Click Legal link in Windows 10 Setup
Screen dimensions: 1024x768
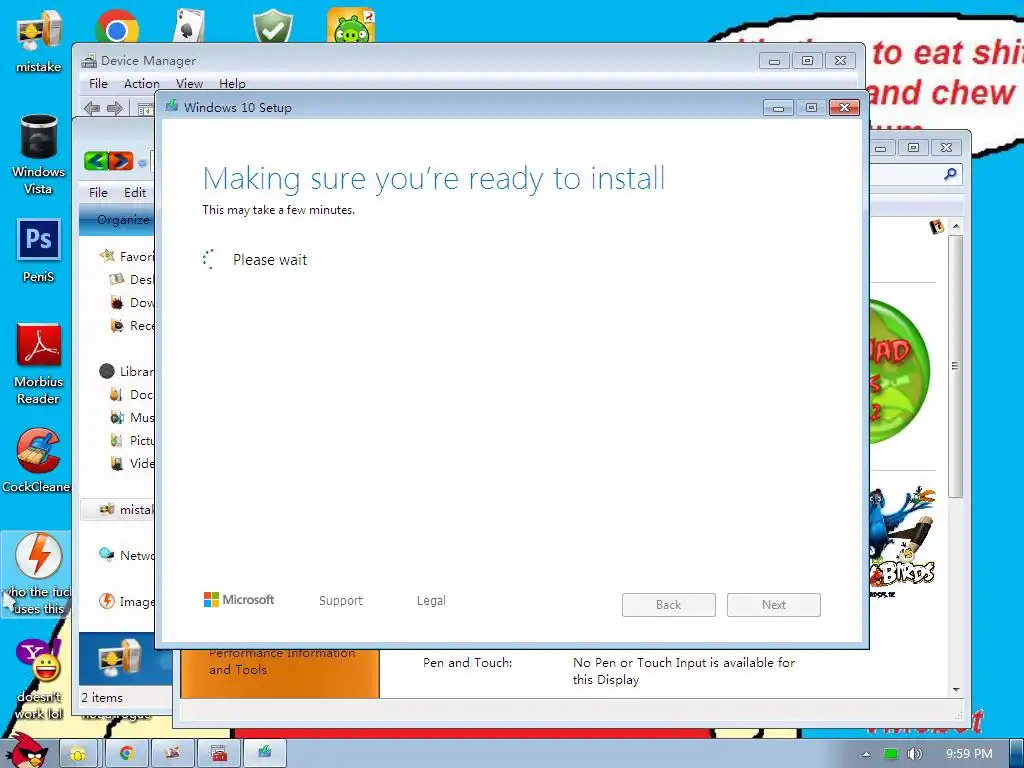[431, 601]
